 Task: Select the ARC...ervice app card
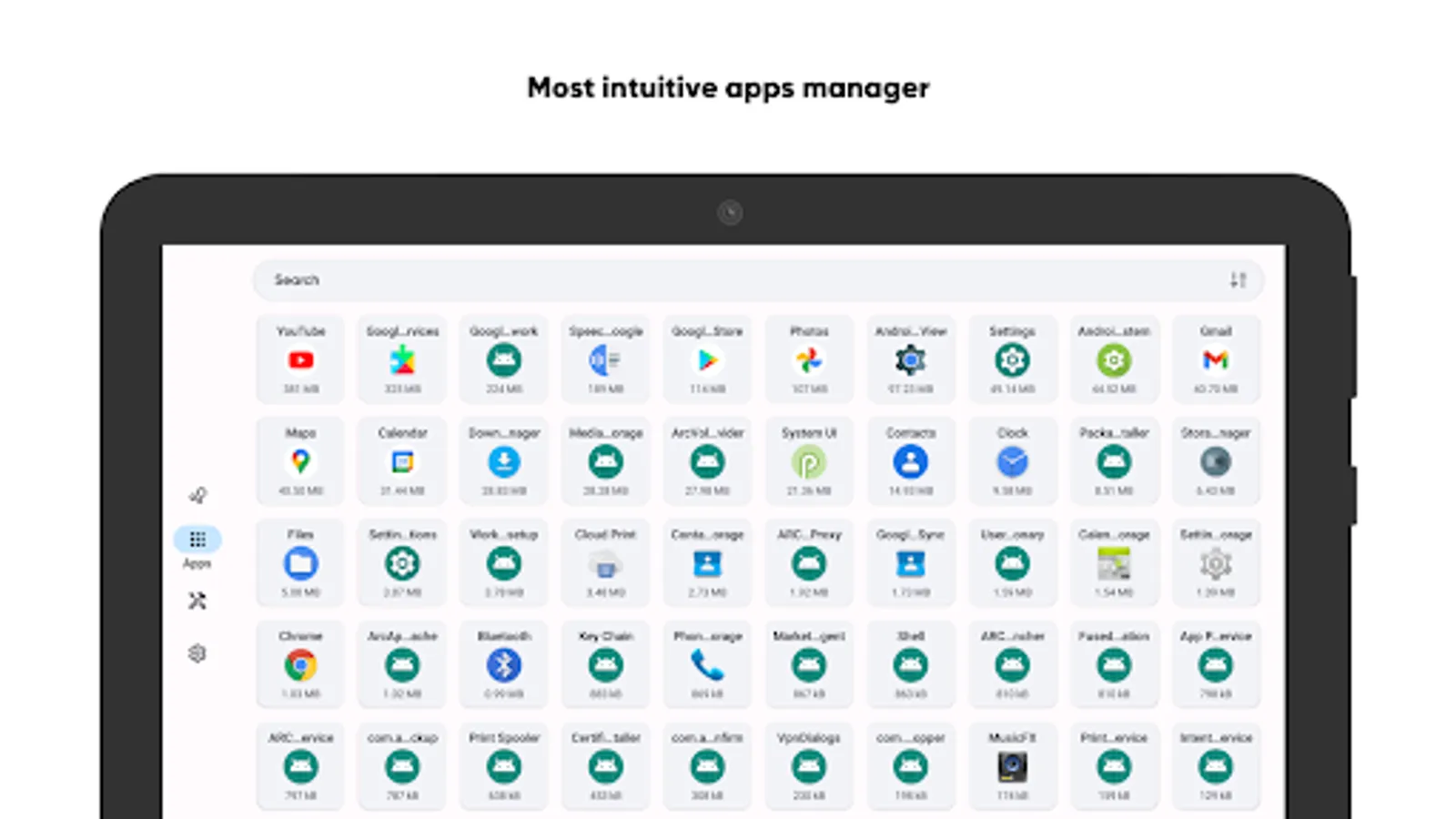(x=300, y=767)
